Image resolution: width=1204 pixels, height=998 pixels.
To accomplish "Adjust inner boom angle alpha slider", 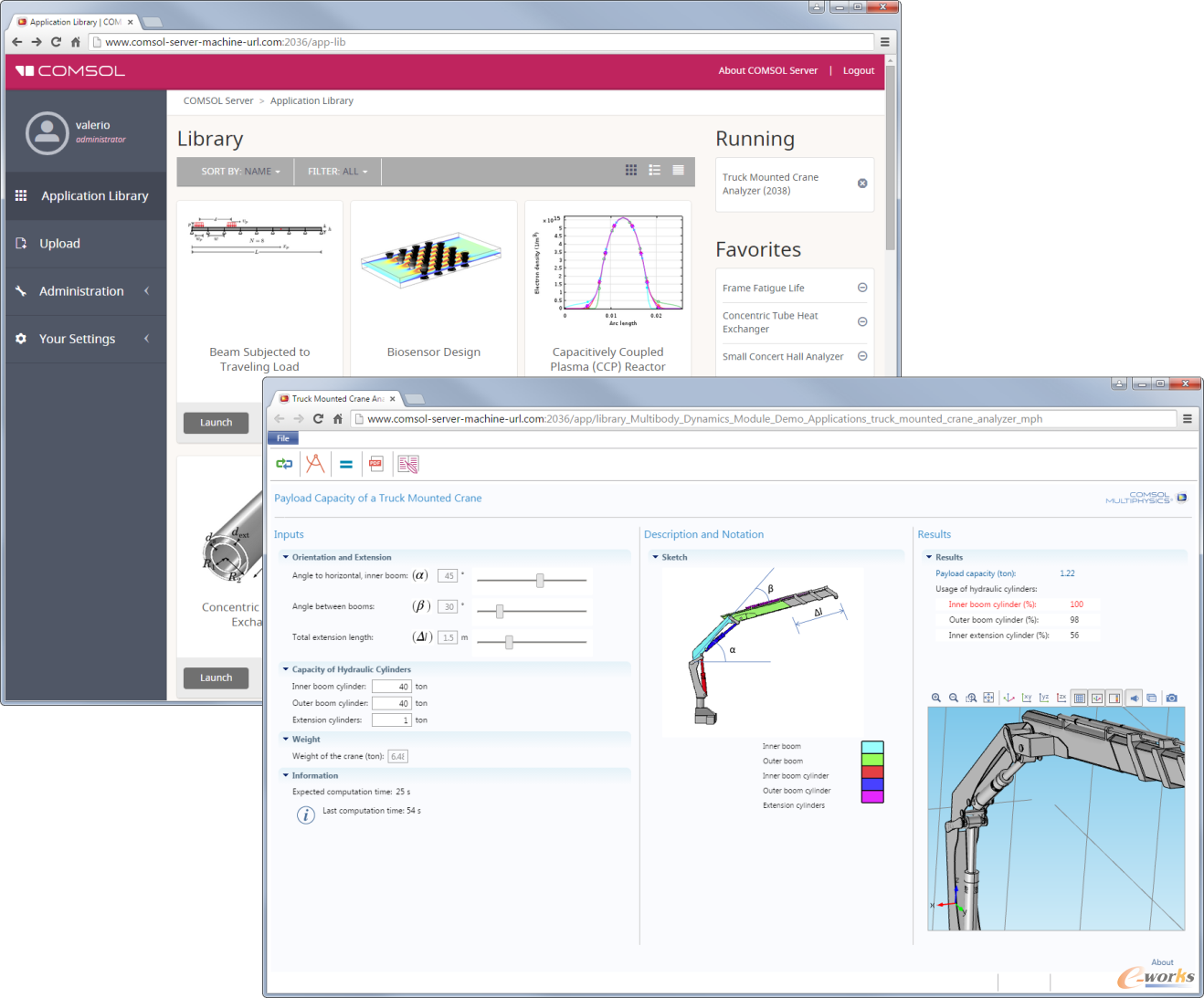I will point(540,581).
